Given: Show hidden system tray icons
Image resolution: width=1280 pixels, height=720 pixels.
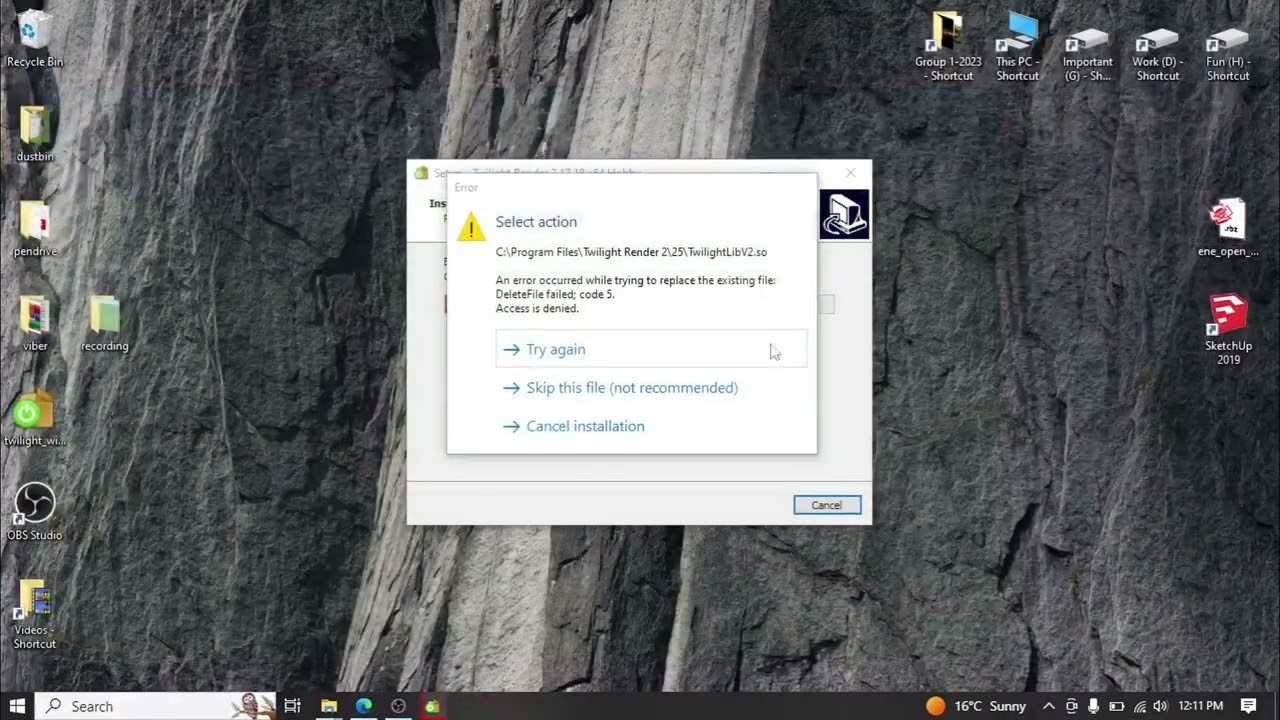Looking at the screenshot, I should click(x=1048, y=706).
